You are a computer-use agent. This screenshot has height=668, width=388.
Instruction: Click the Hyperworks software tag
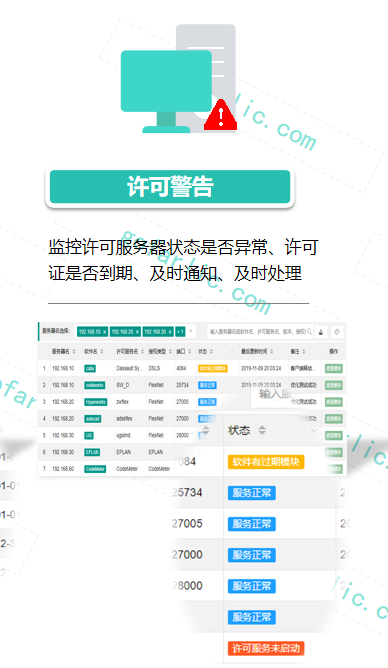pyautogui.click(x=95, y=402)
